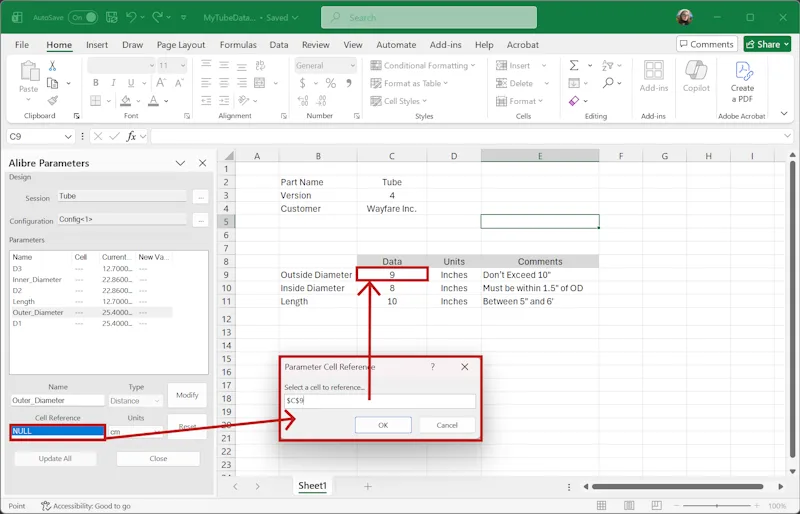This screenshot has width=800, height=514.
Task: Click the Borders icon
Action: 95,101
